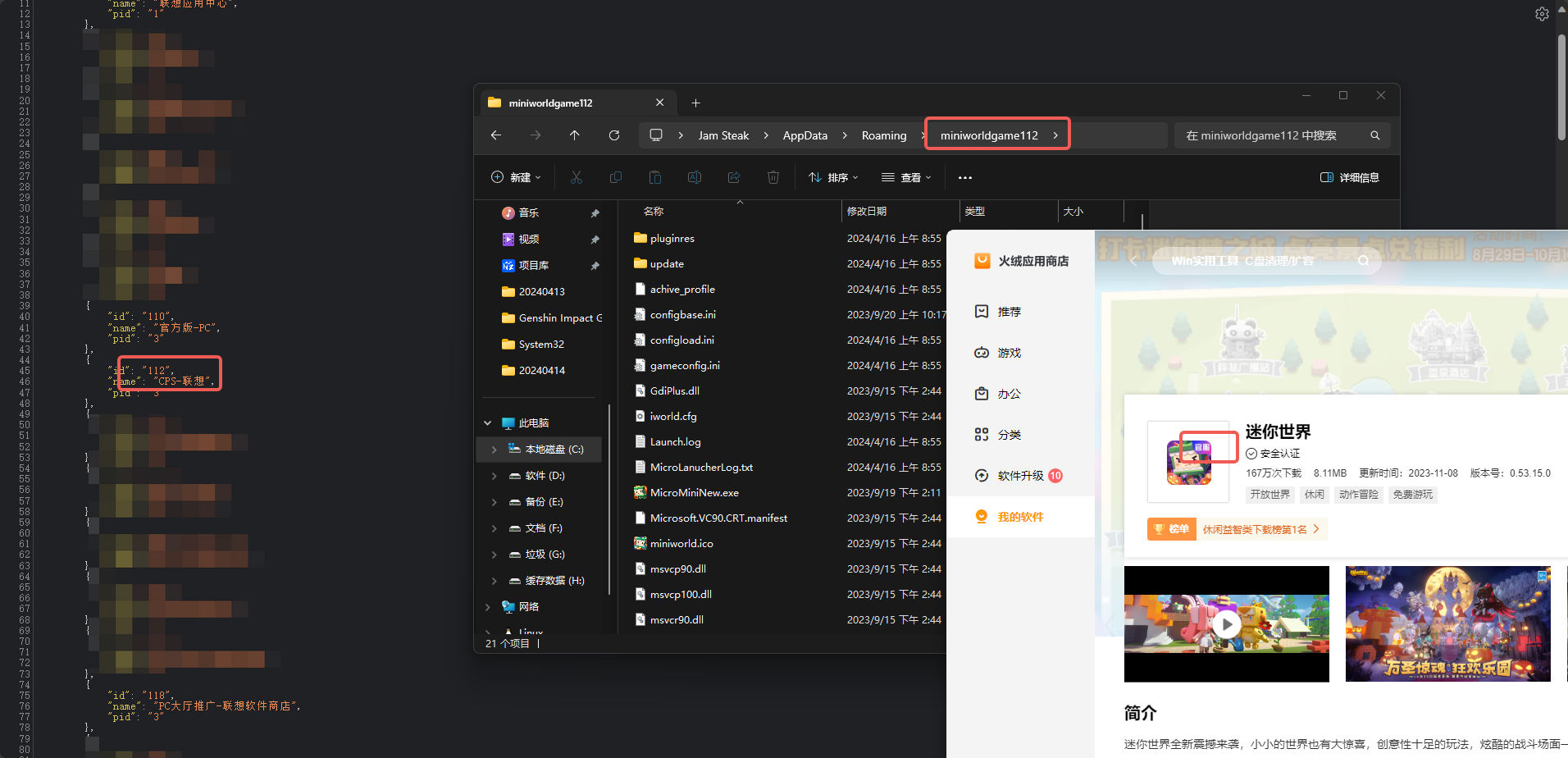Select miniworld.ico file icon
1568x758 pixels.
tap(640, 543)
